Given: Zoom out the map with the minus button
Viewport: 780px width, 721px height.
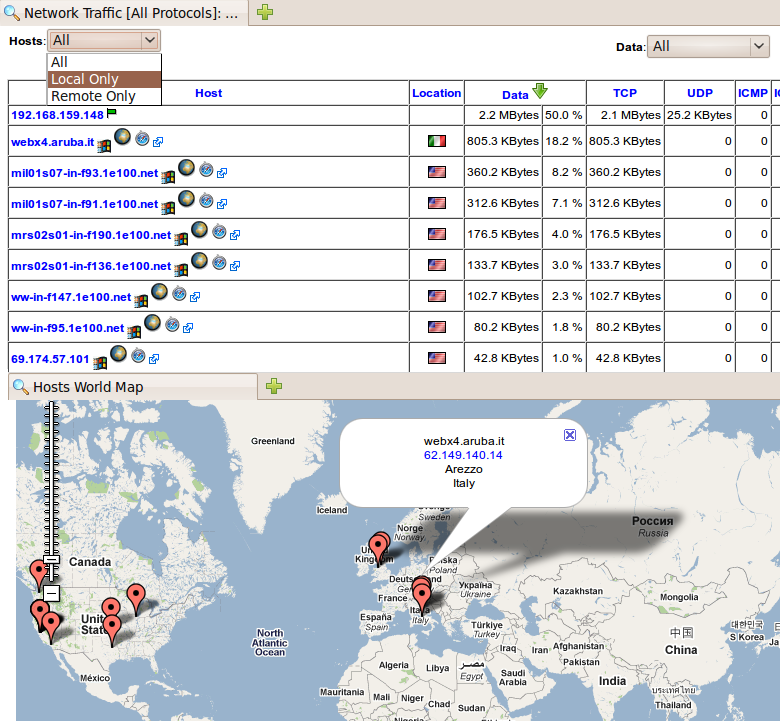Looking at the screenshot, I should click(x=51, y=593).
